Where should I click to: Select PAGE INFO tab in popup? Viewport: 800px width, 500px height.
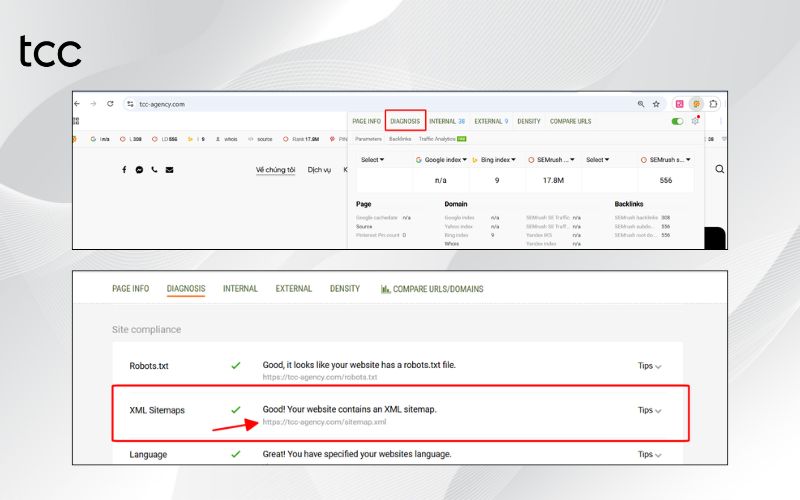366,121
